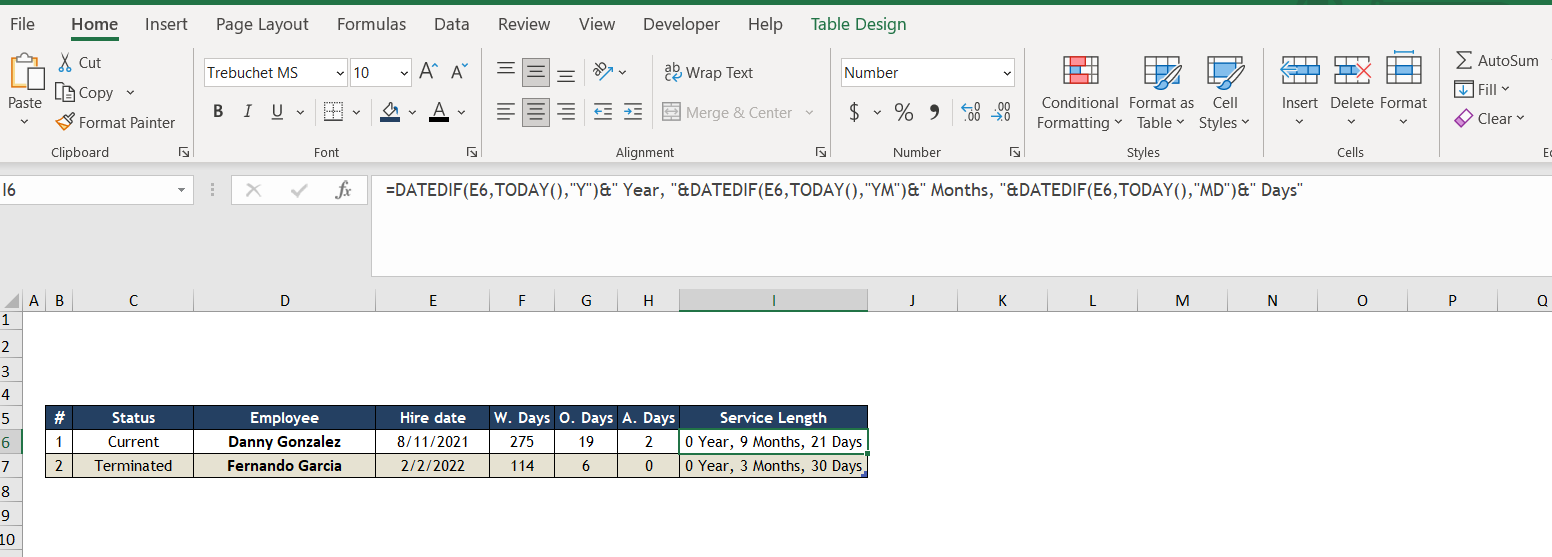1552x557 pixels.
Task: Open the font size dropdown
Action: tap(404, 73)
